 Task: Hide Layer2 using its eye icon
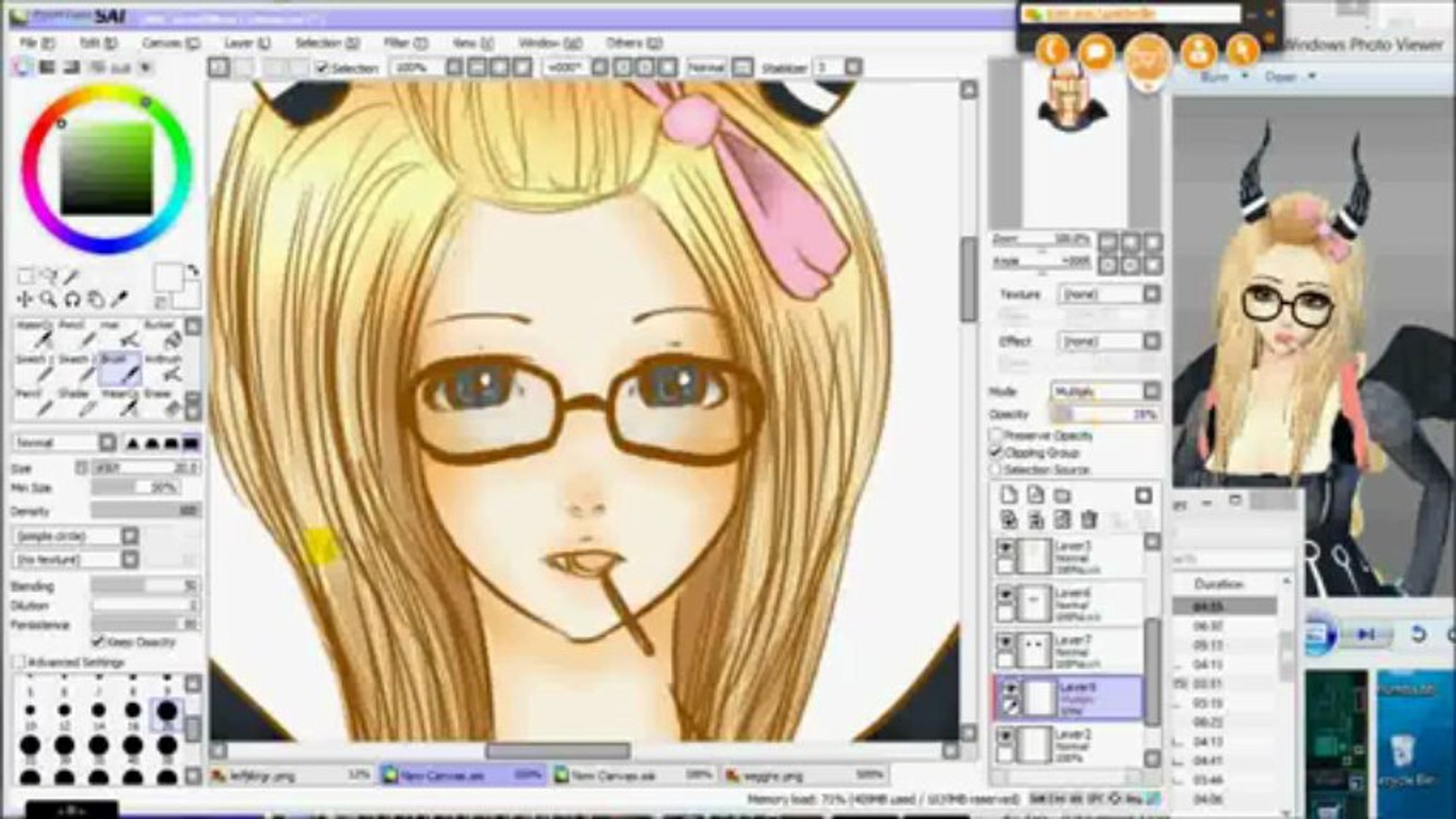(1005, 736)
